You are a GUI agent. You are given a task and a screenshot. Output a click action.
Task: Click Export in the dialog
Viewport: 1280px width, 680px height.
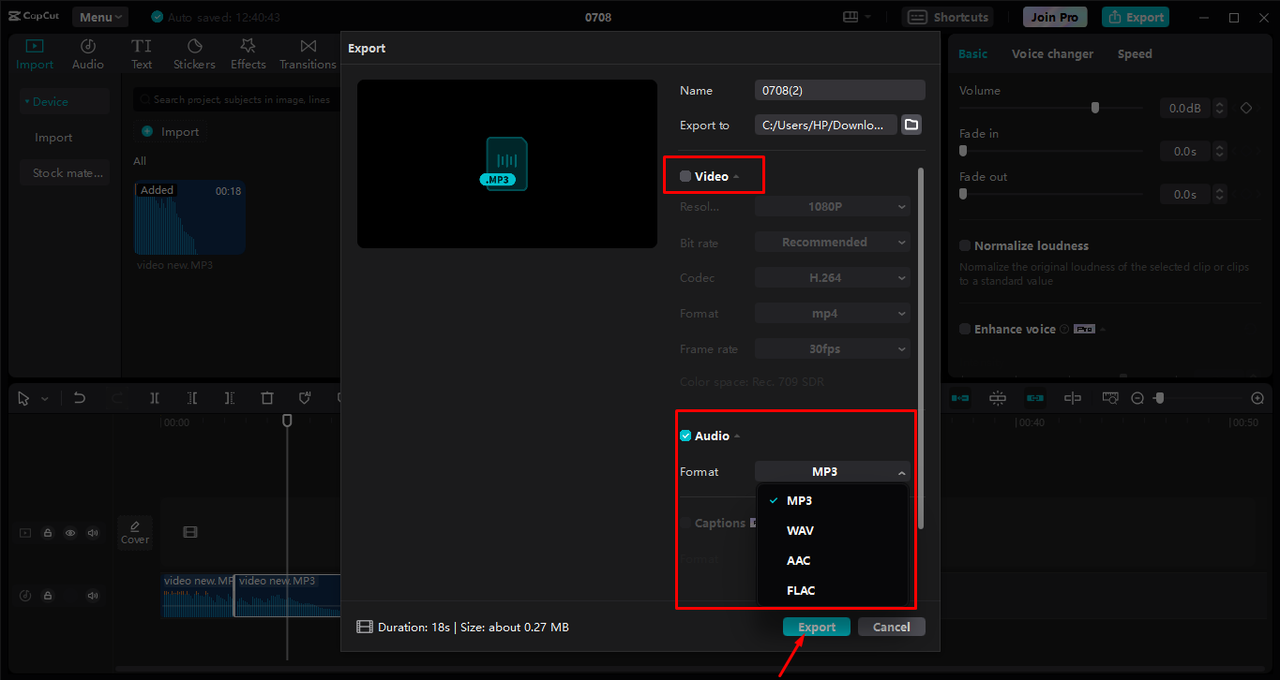tap(816, 627)
